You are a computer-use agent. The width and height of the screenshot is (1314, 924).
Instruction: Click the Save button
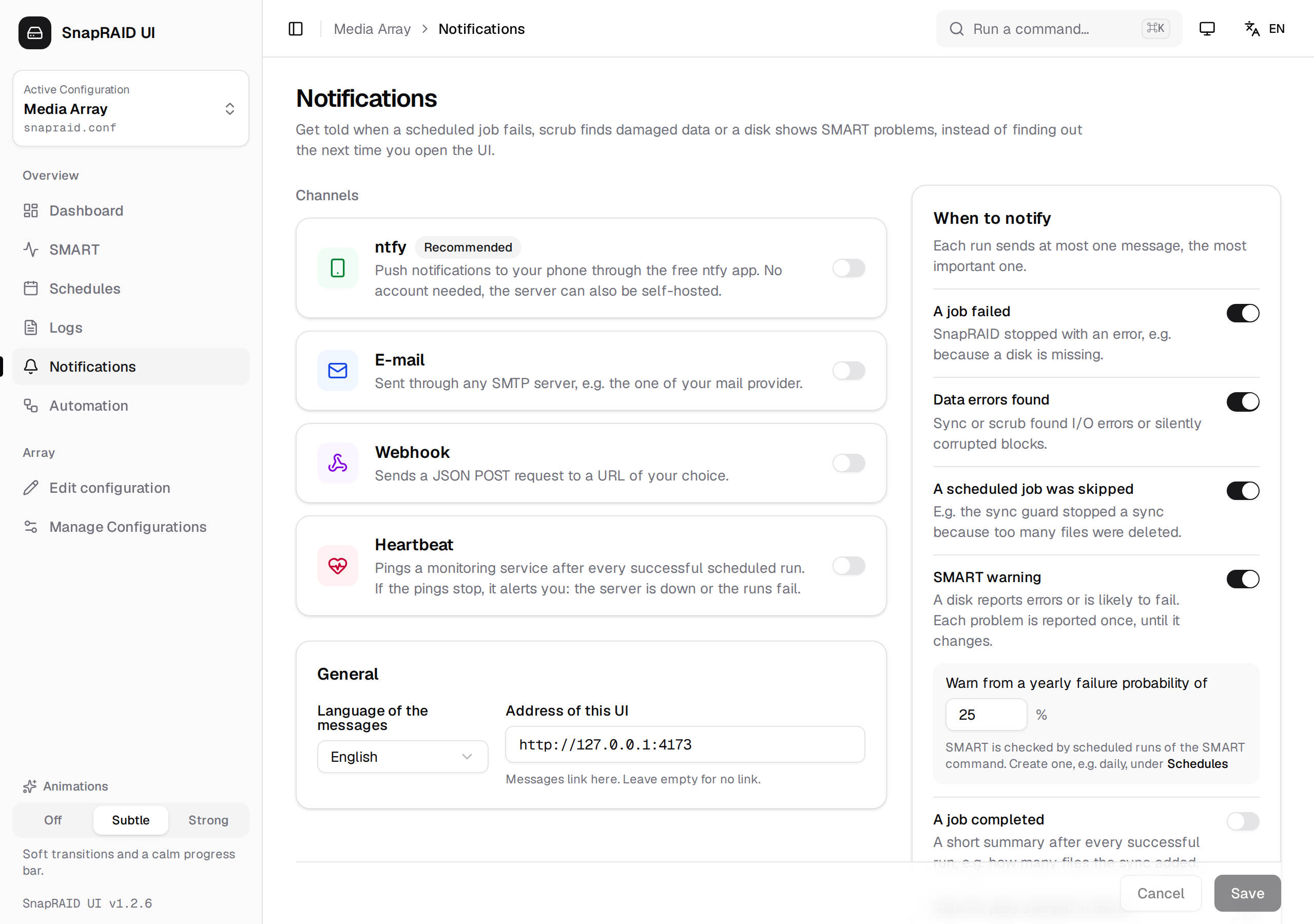[1247, 893]
